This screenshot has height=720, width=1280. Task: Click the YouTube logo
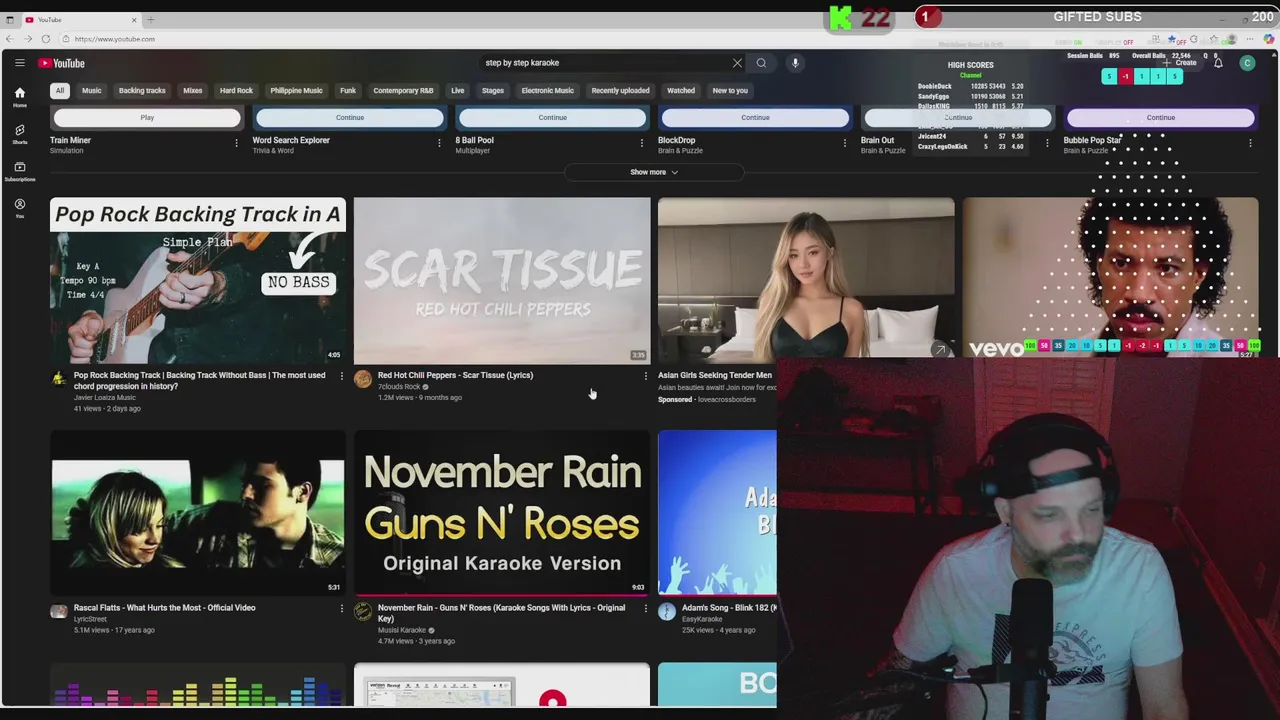point(62,63)
